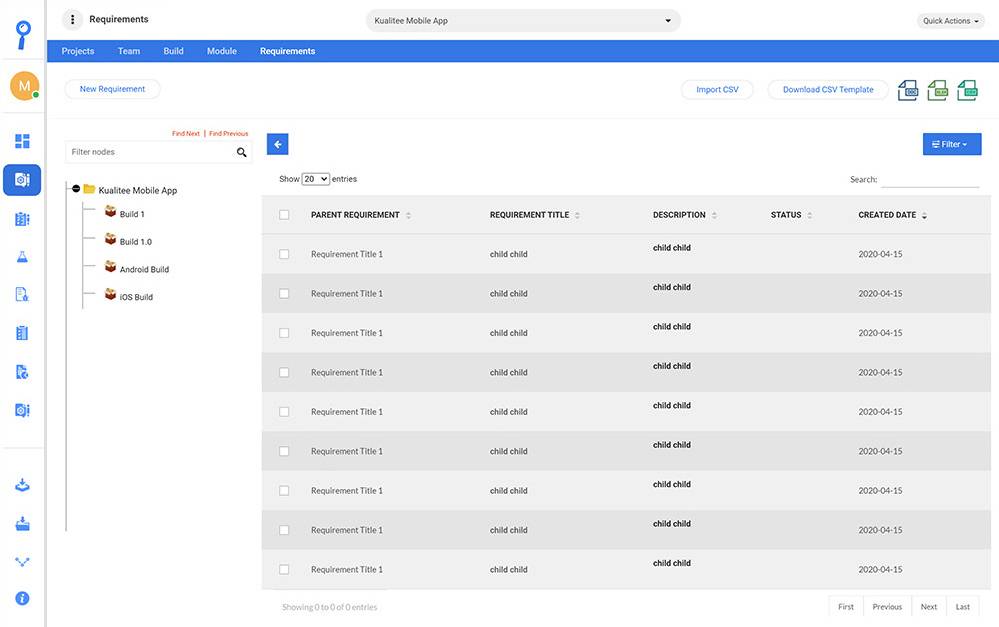Viewport: 999px width, 627px height.
Task: Check the first Requirement Title 1 row
Action: [284, 254]
